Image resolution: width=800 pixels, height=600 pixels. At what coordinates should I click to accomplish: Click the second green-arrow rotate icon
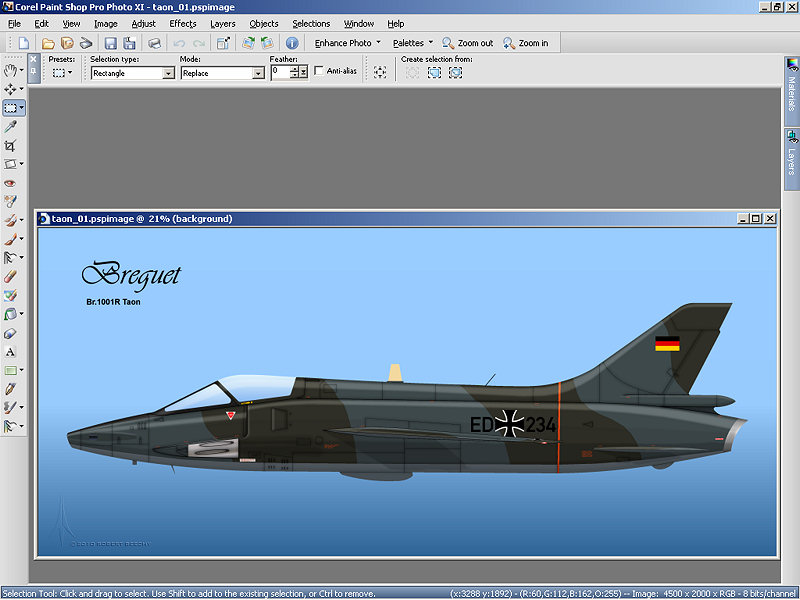pos(267,43)
